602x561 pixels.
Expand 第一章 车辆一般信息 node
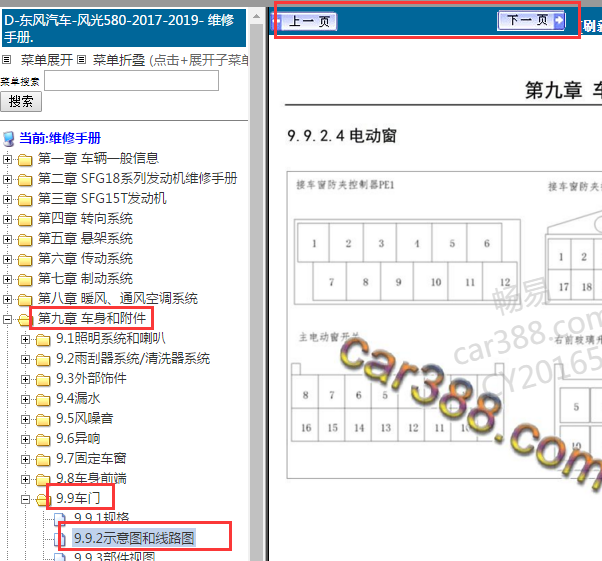(x=7, y=159)
